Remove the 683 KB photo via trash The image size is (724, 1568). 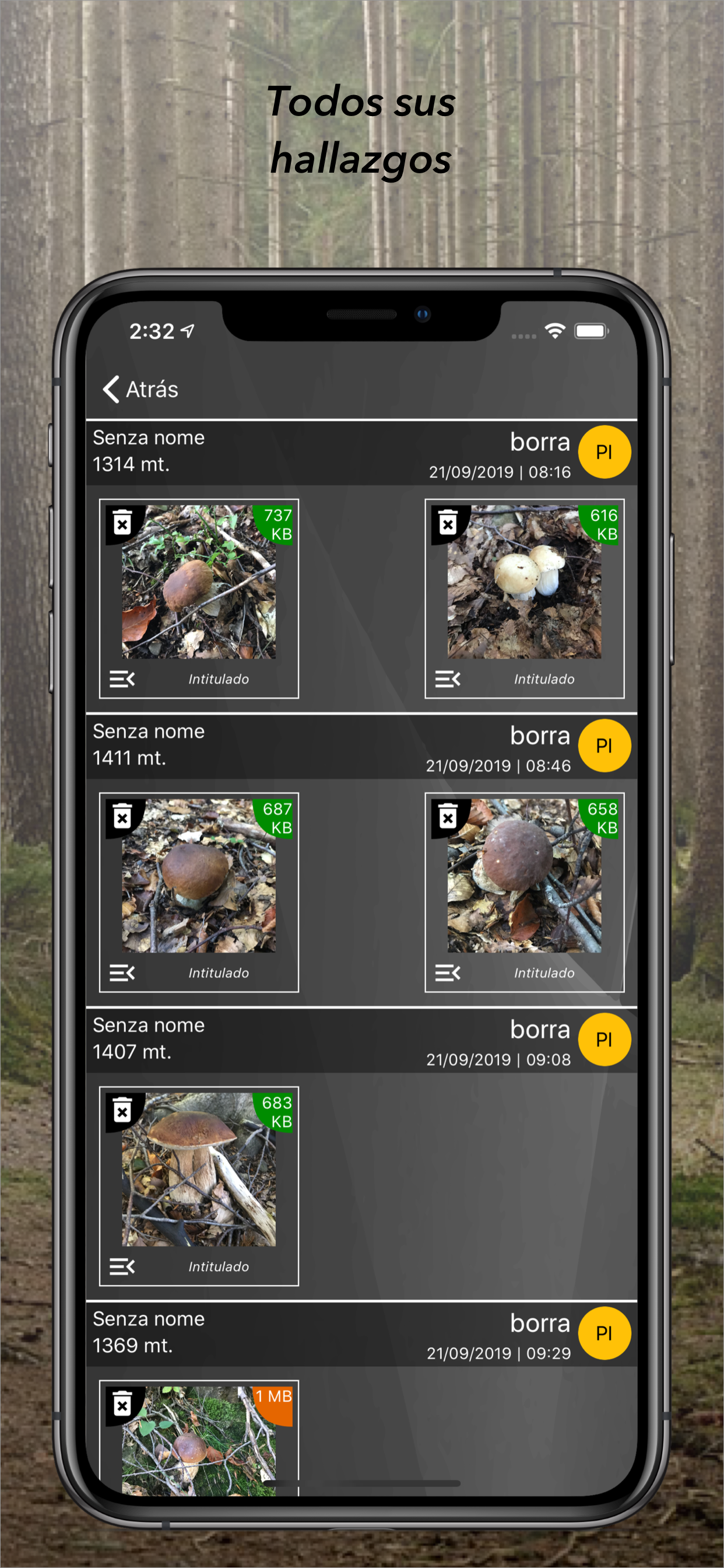[122, 1110]
